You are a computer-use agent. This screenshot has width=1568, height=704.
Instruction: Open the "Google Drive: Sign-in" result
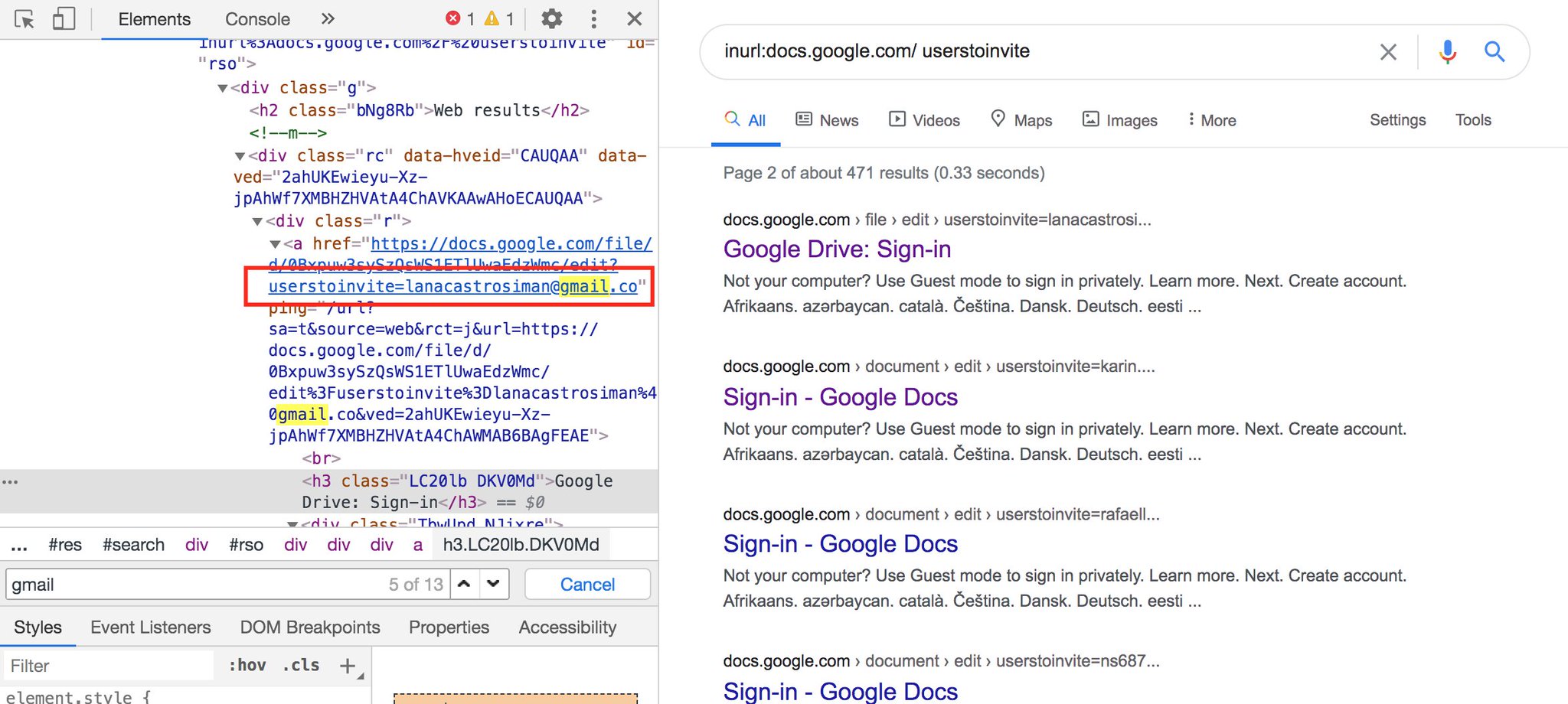tap(837, 249)
